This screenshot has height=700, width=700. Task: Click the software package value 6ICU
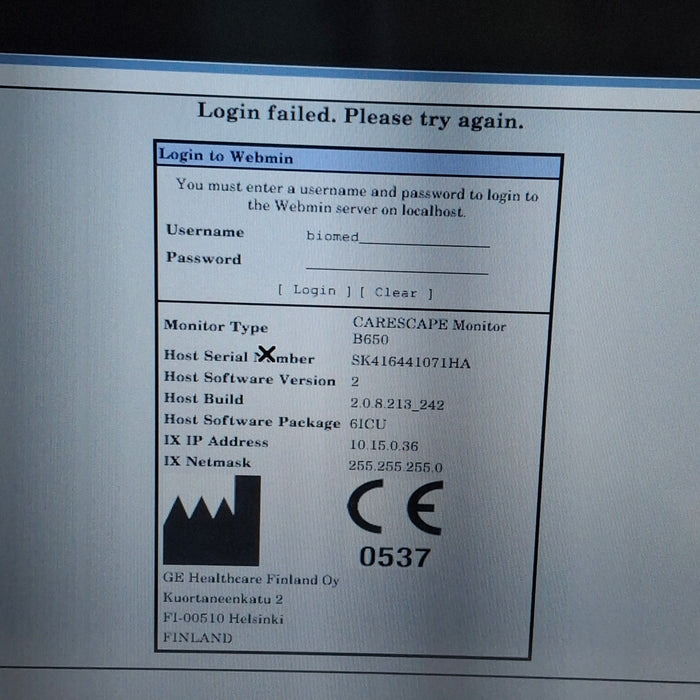pos(369,424)
